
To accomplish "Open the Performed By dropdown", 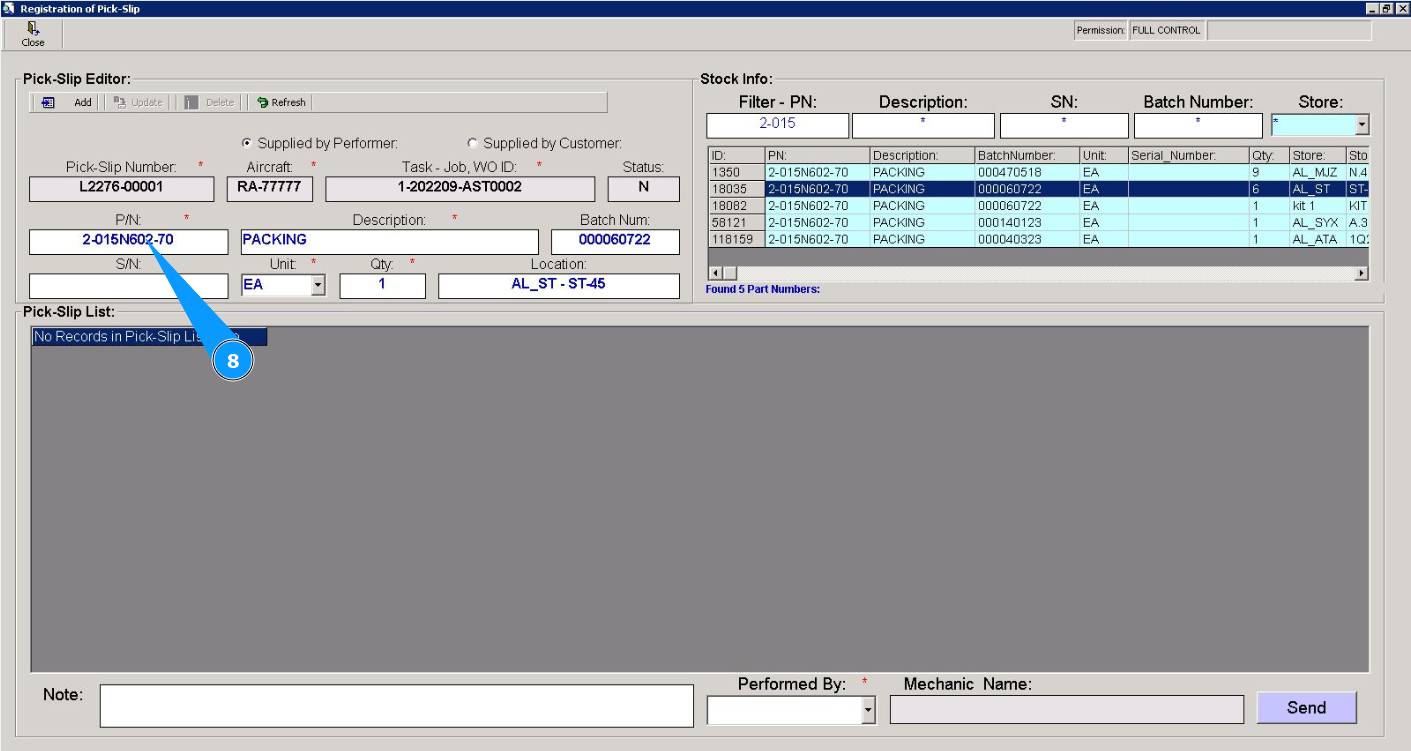I will (x=867, y=711).
